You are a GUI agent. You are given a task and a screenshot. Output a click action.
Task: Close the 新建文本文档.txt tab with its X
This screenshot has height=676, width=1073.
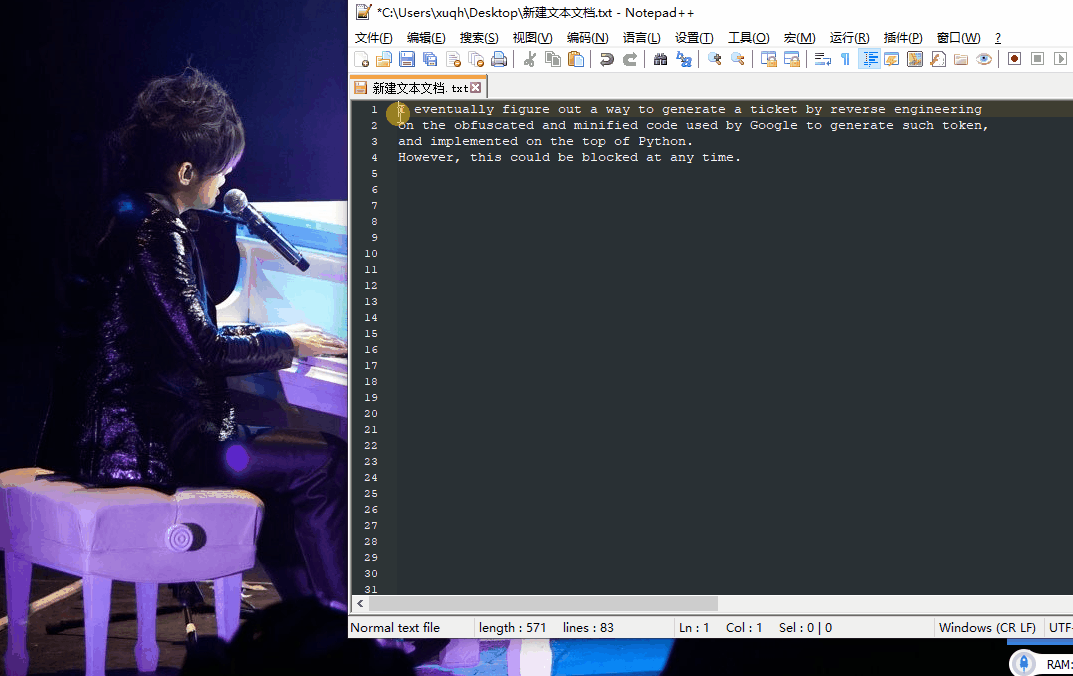476,88
